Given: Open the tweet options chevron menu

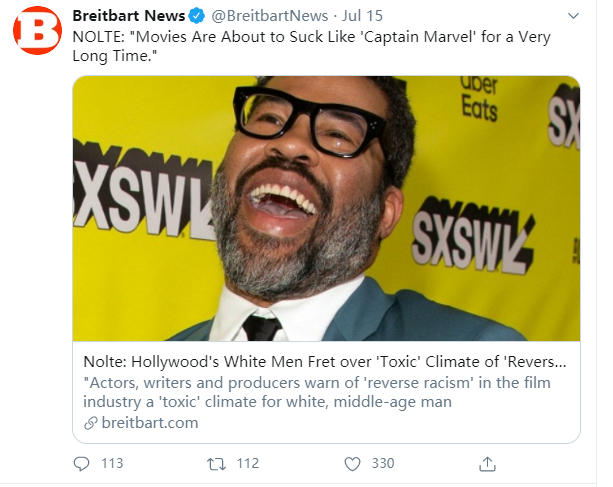Looking at the screenshot, I should (x=573, y=17).
